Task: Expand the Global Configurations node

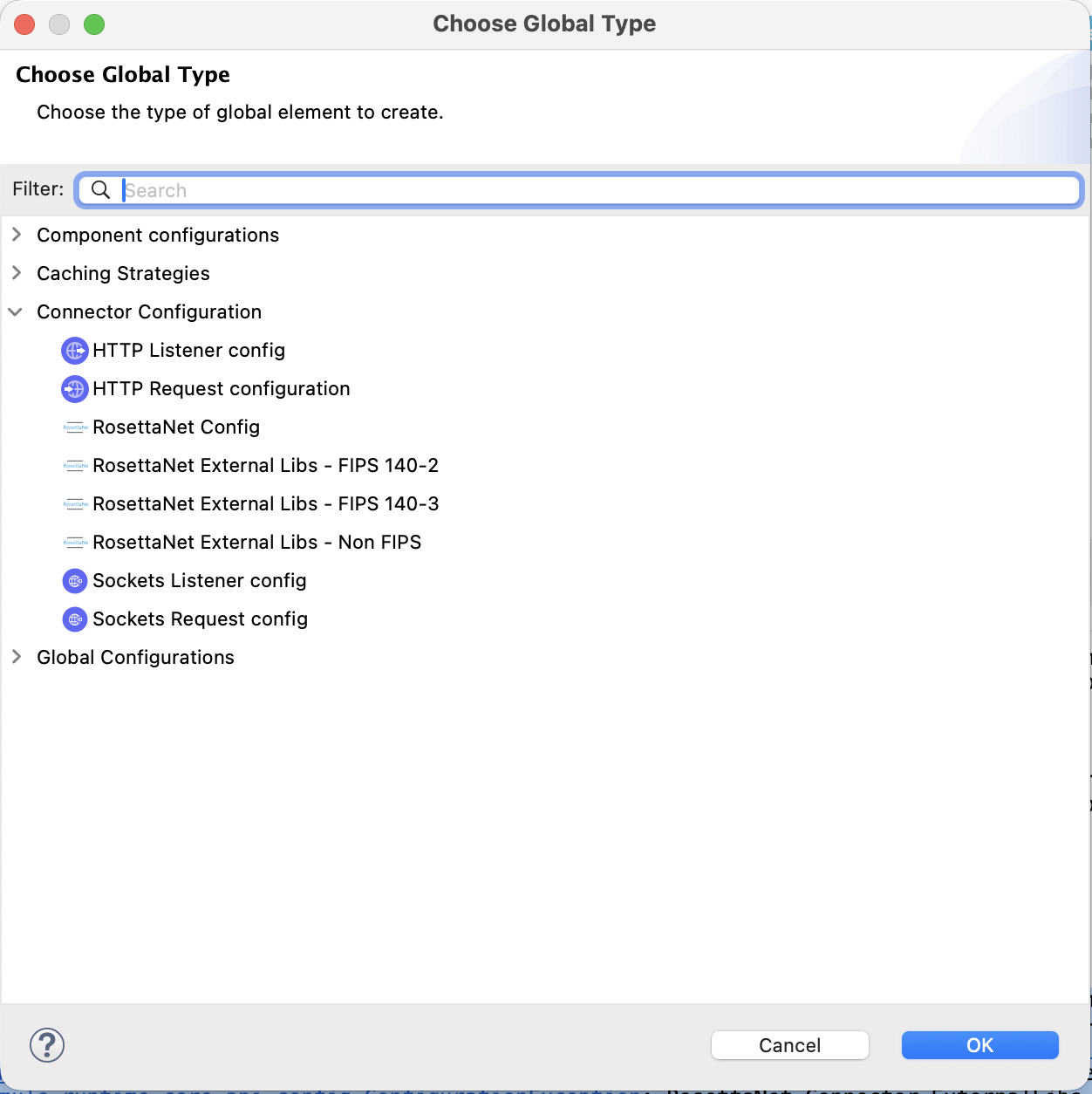Action: click(x=17, y=657)
